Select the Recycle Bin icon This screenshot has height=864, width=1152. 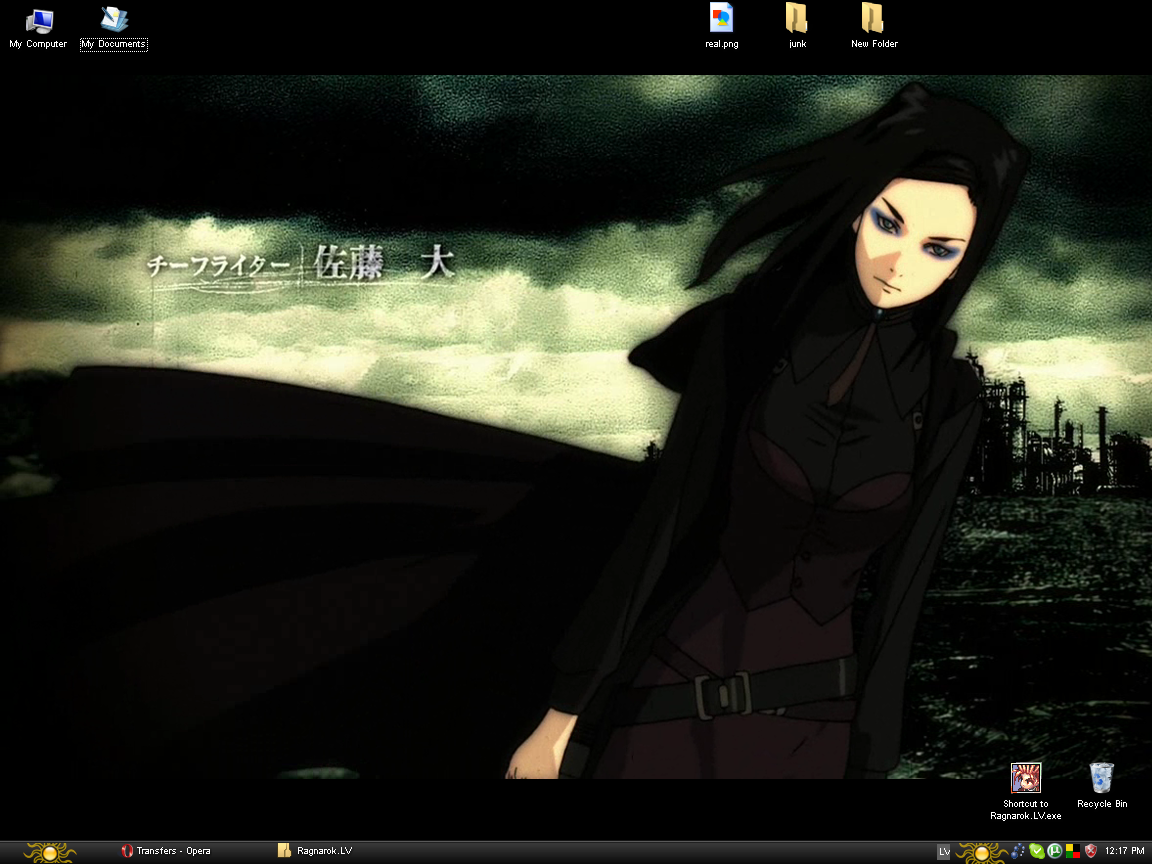pyautogui.click(x=1101, y=785)
